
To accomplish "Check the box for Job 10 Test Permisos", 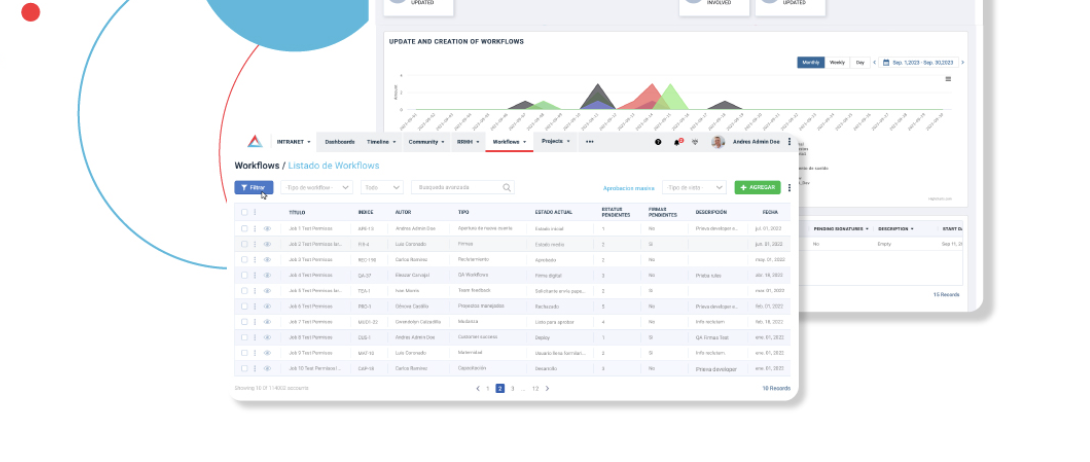I will click(x=244, y=369).
